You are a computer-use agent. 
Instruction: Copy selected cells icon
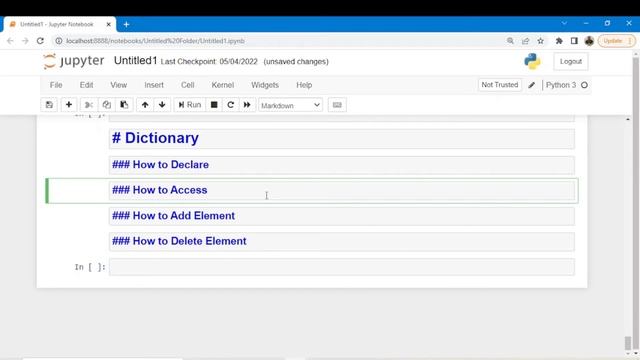click(x=107, y=105)
